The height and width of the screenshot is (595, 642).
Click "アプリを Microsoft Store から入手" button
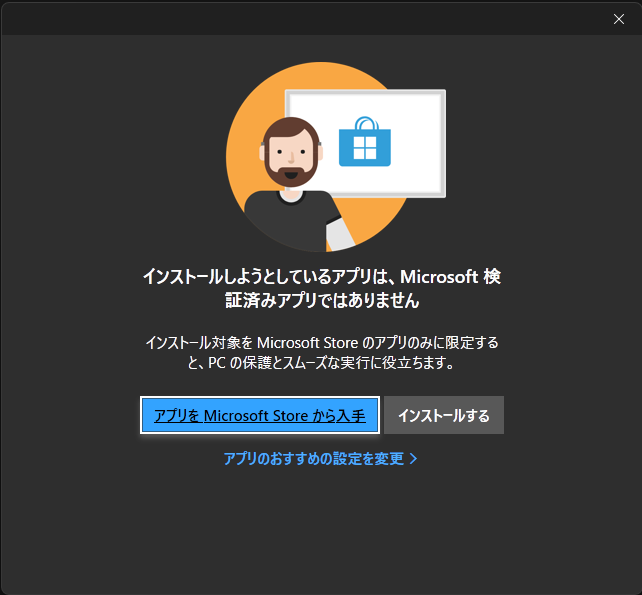[260, 415]
